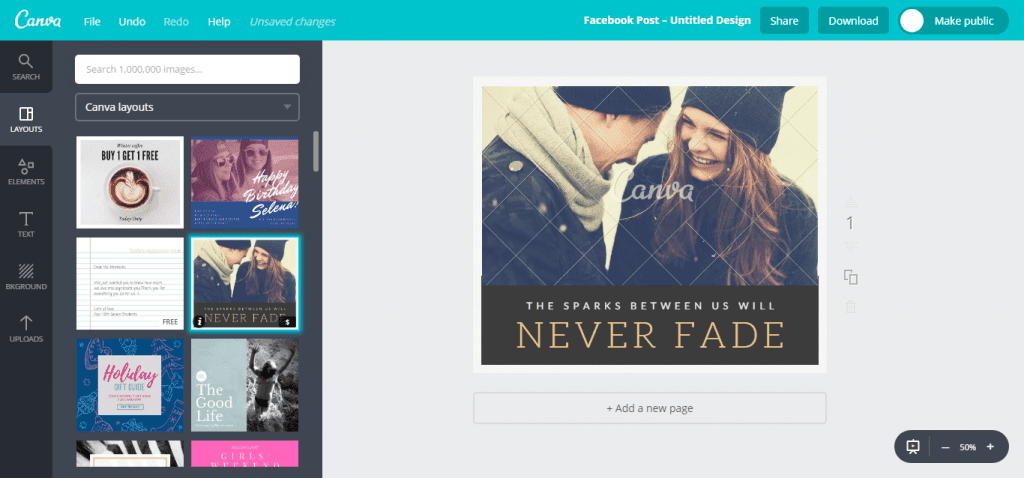Open the Elements panel
This screenshot has width=1024, height=478.
click(x=25, y=172)
